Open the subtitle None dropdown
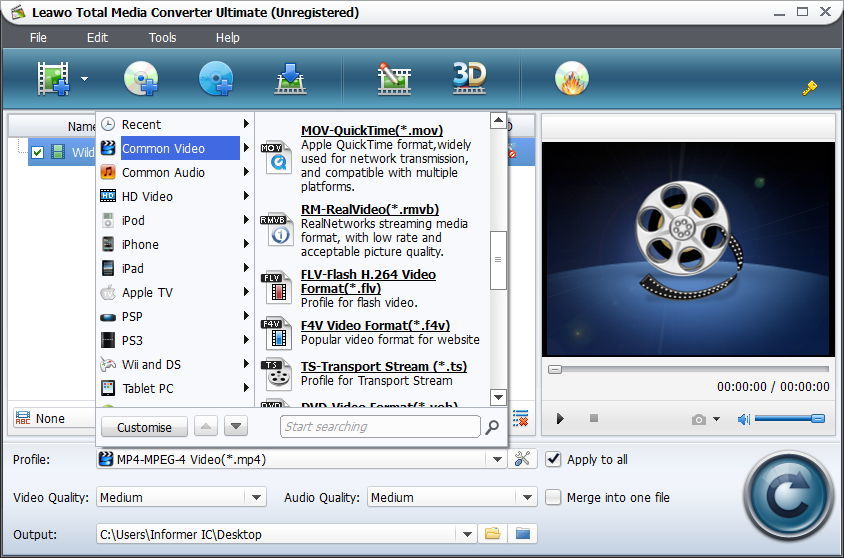Image resolution: width=844 pixels, height=558 pixels. 54,418
